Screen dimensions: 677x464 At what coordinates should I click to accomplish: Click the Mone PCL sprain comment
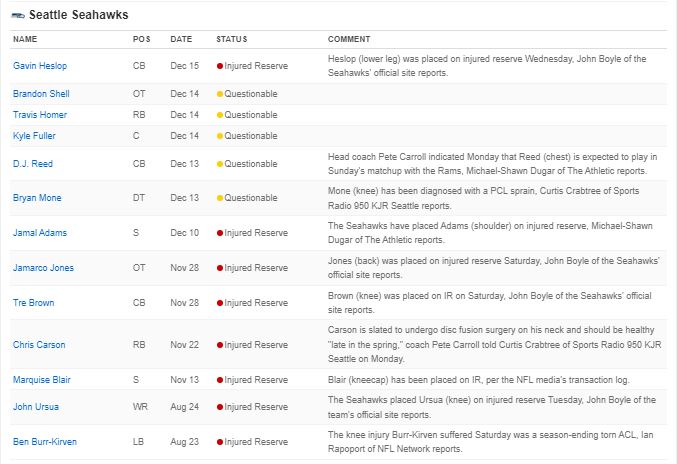click(484, 198)
